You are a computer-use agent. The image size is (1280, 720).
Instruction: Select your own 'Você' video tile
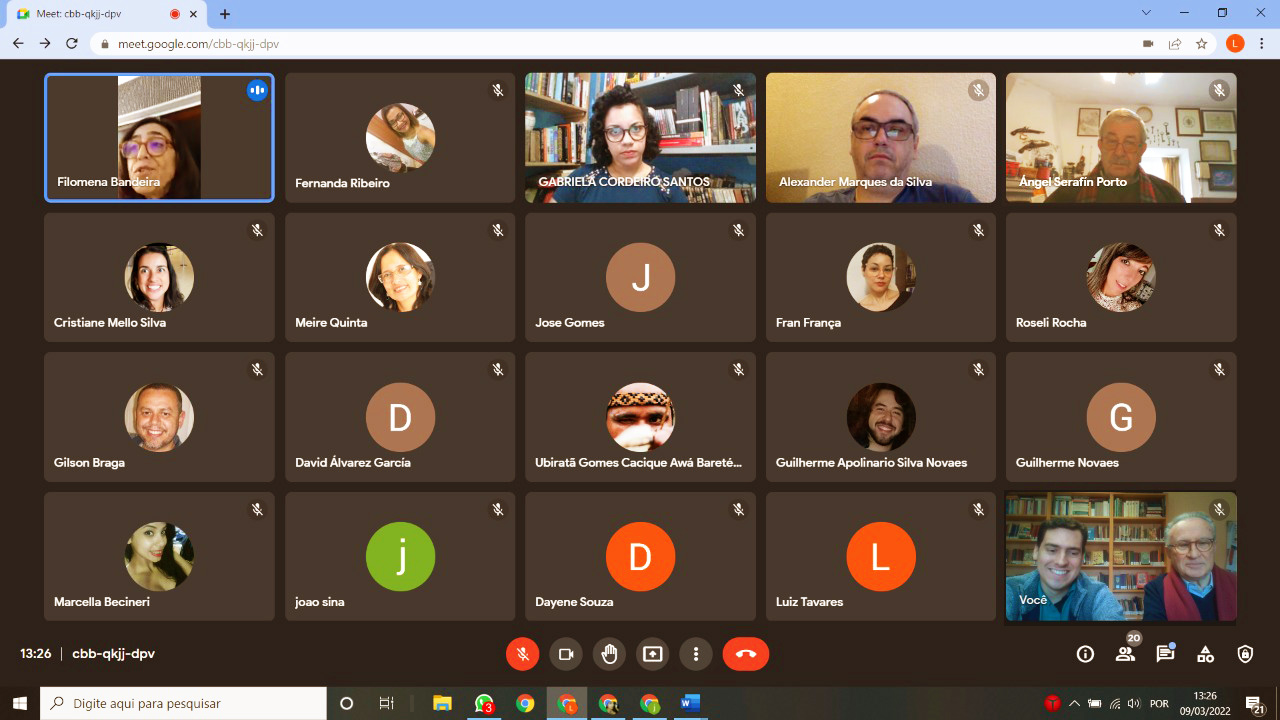click(1121, 556)
